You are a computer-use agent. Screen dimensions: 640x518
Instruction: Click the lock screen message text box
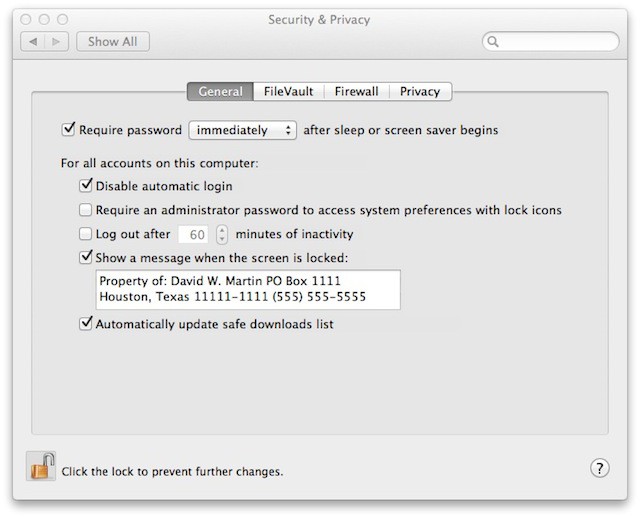pos(246,289)
